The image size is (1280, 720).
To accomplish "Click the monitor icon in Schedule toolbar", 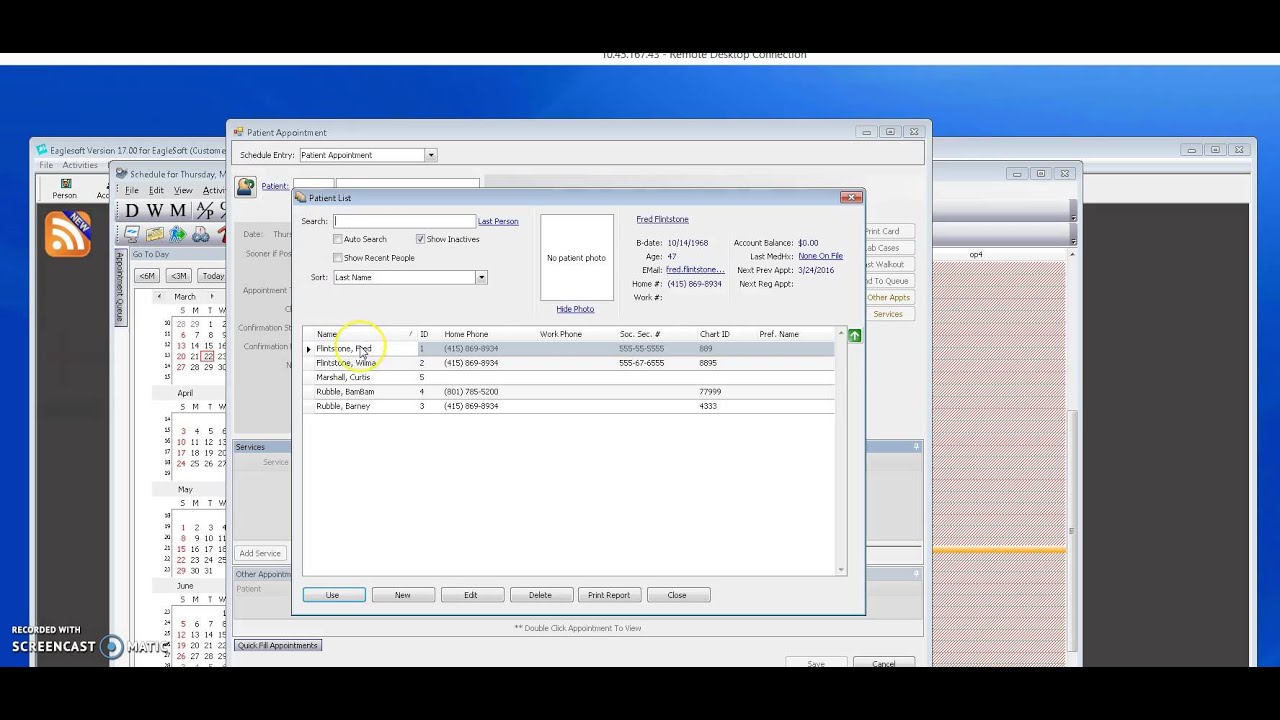I will pos(132,235).
